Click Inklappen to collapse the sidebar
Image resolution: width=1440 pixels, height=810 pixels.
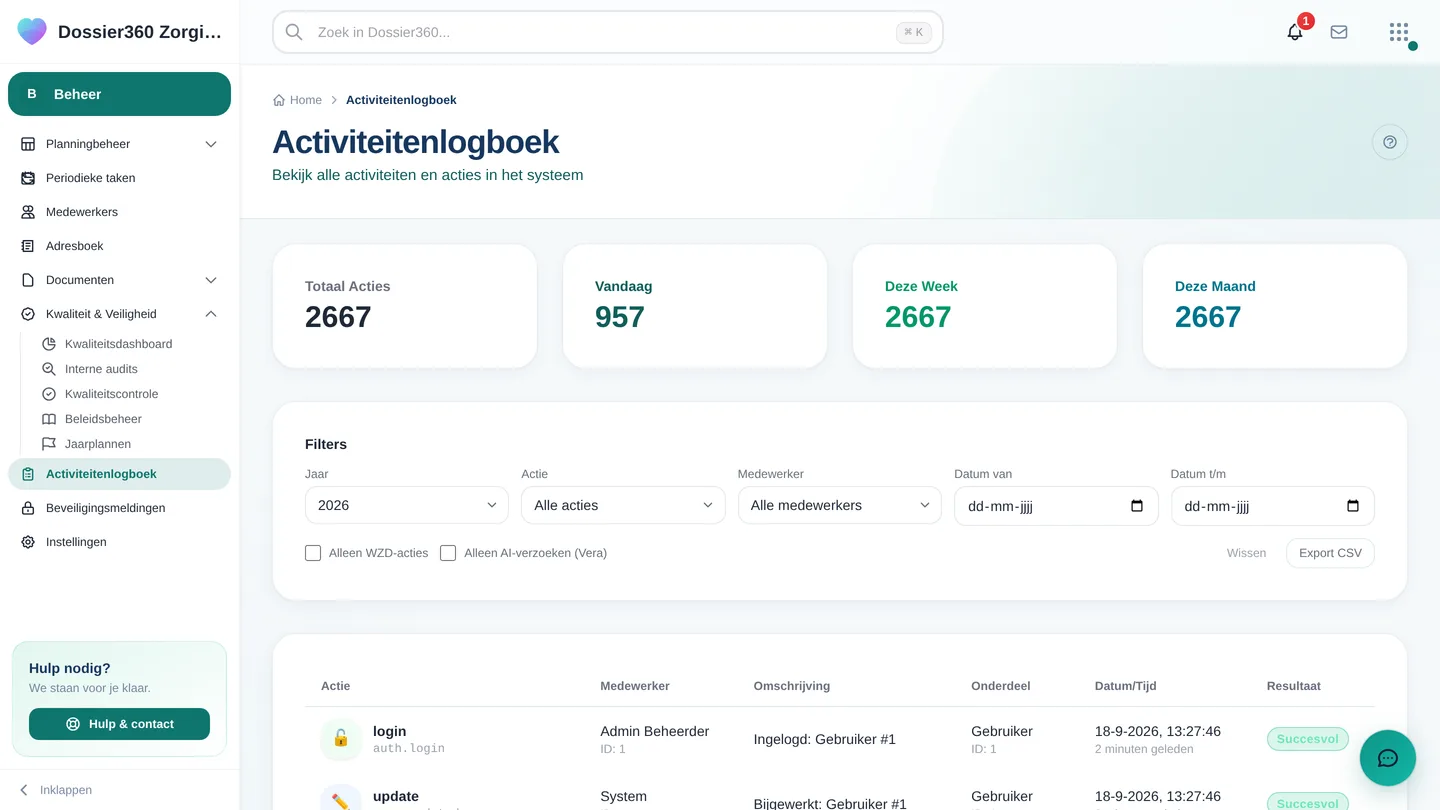click(56, 790)
